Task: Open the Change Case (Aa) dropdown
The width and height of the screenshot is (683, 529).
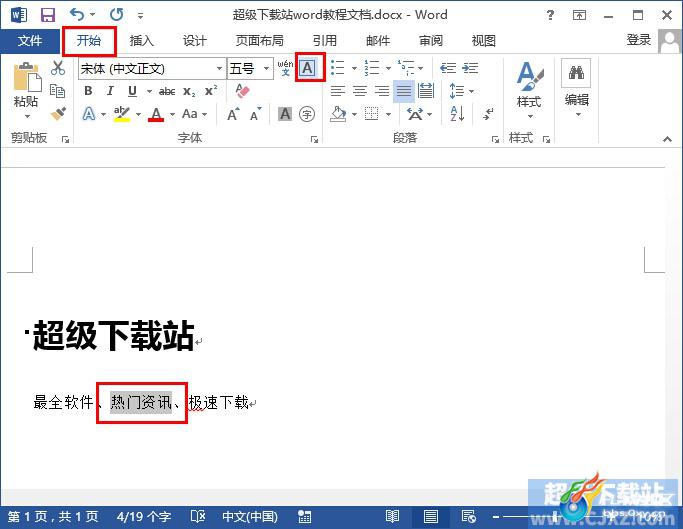Action: click(x=194, y=114)
